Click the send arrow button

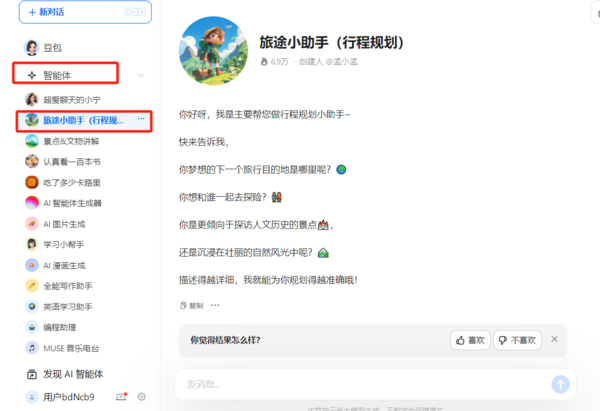(561, 384)
